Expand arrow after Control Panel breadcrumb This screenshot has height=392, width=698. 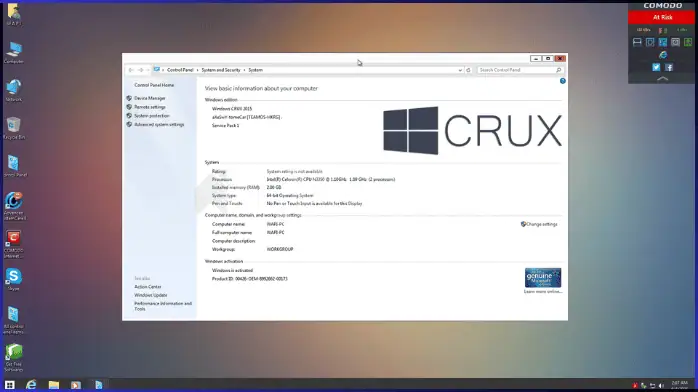coord(198,70)
